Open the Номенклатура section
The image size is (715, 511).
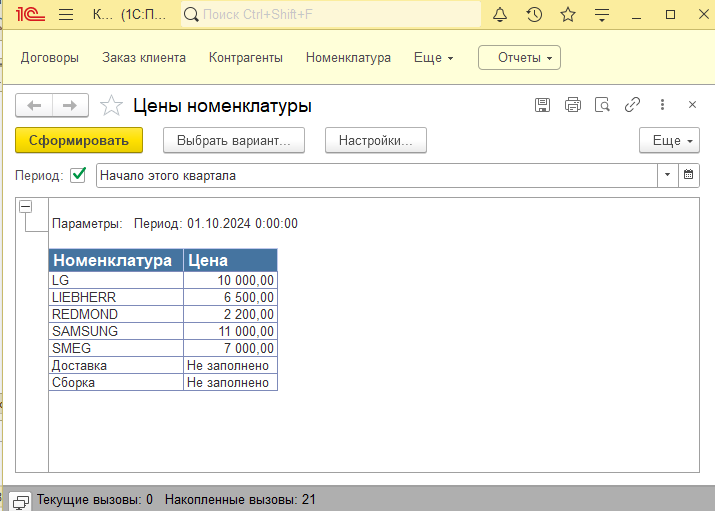point(348,58)
